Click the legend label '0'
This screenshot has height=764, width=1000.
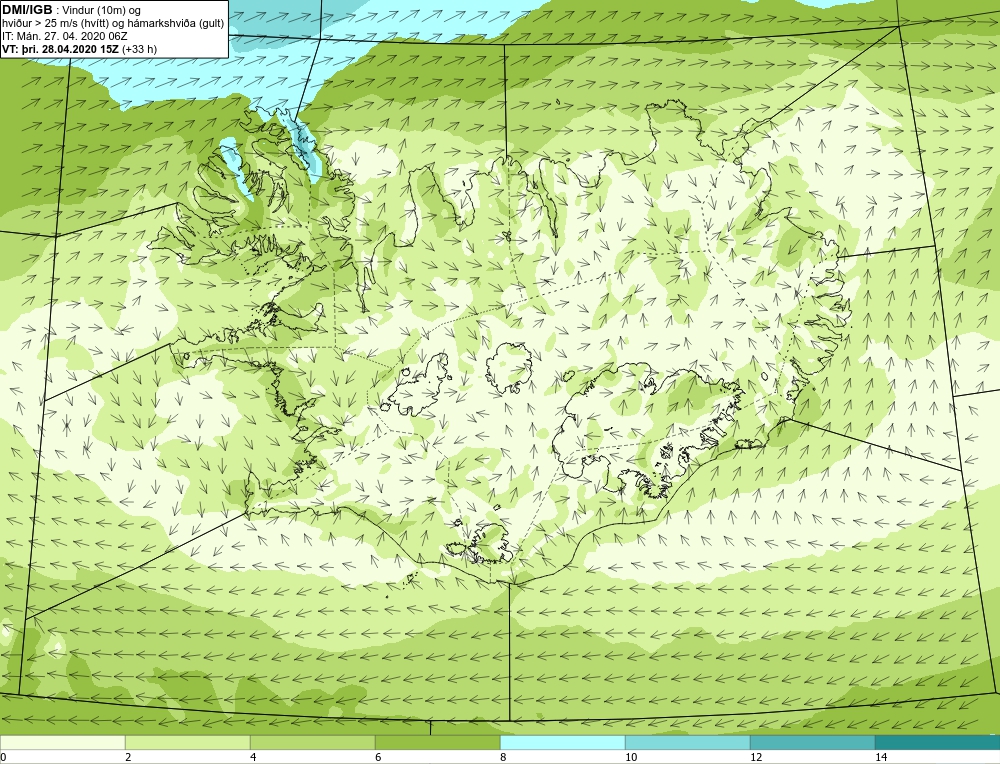(x=3, y=757)
